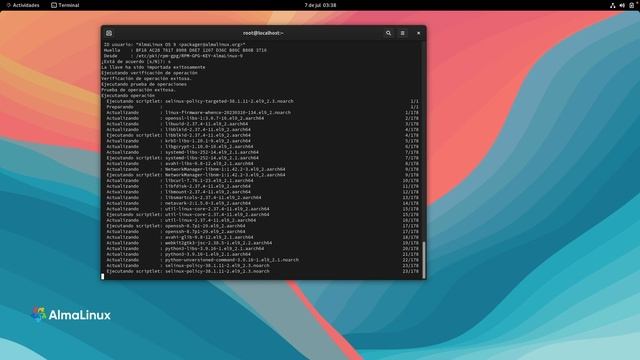
Task: Click the libmount package line
Action: (x=262, y=192)
